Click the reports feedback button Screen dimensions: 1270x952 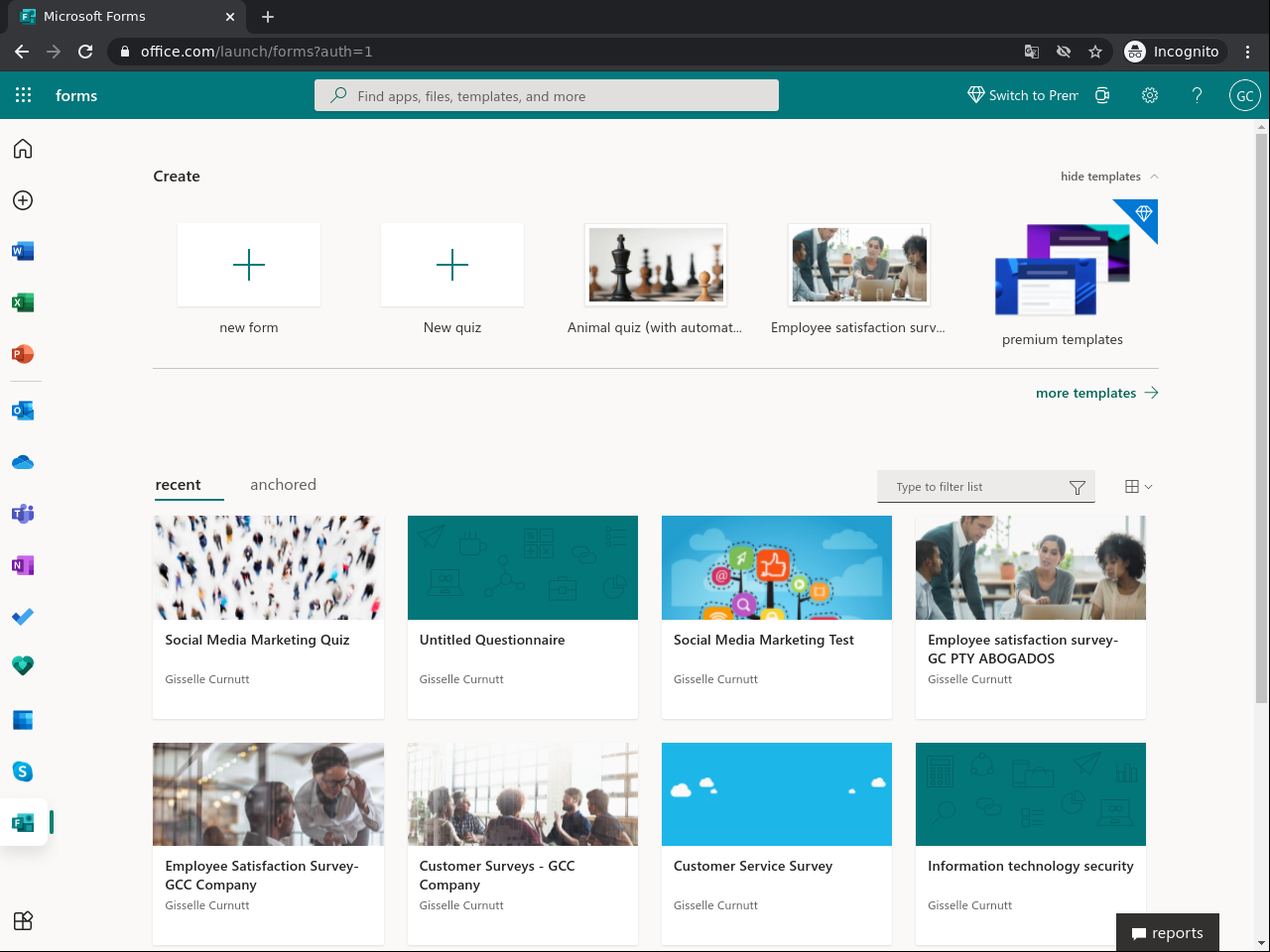coord(1168,933)
